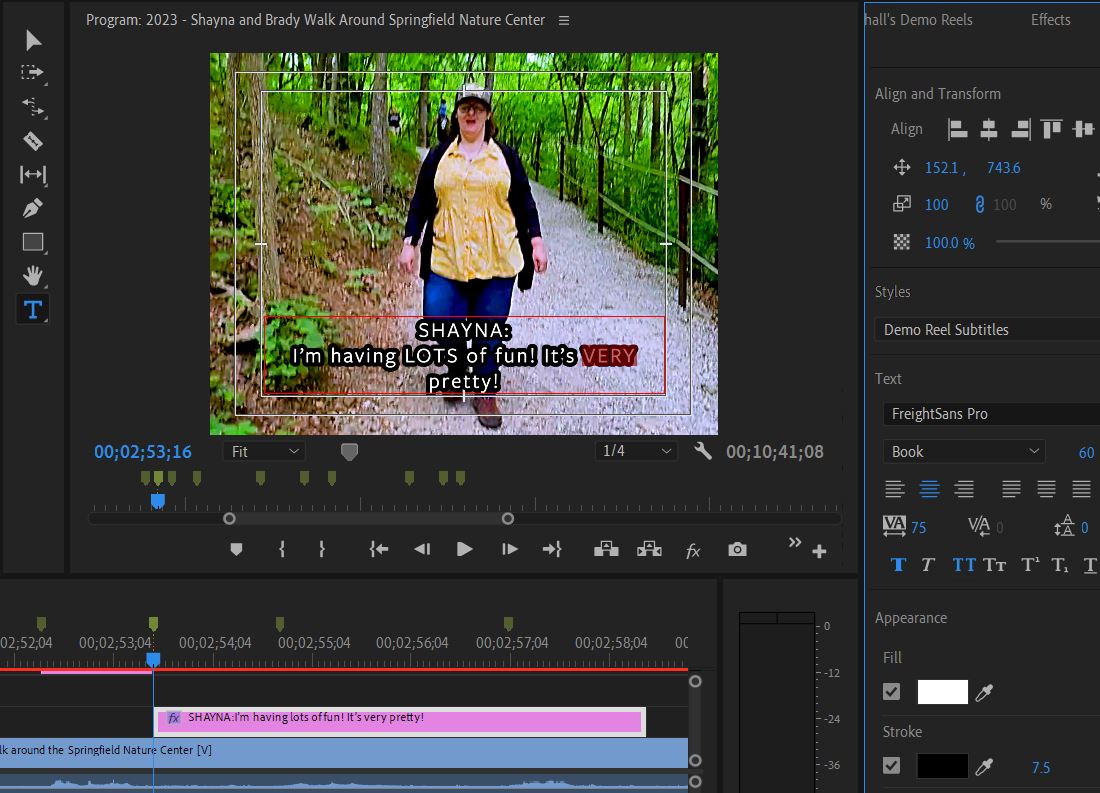Select the Selection arrow tool
Screen dimensions: 1100x793
(33, 40)
